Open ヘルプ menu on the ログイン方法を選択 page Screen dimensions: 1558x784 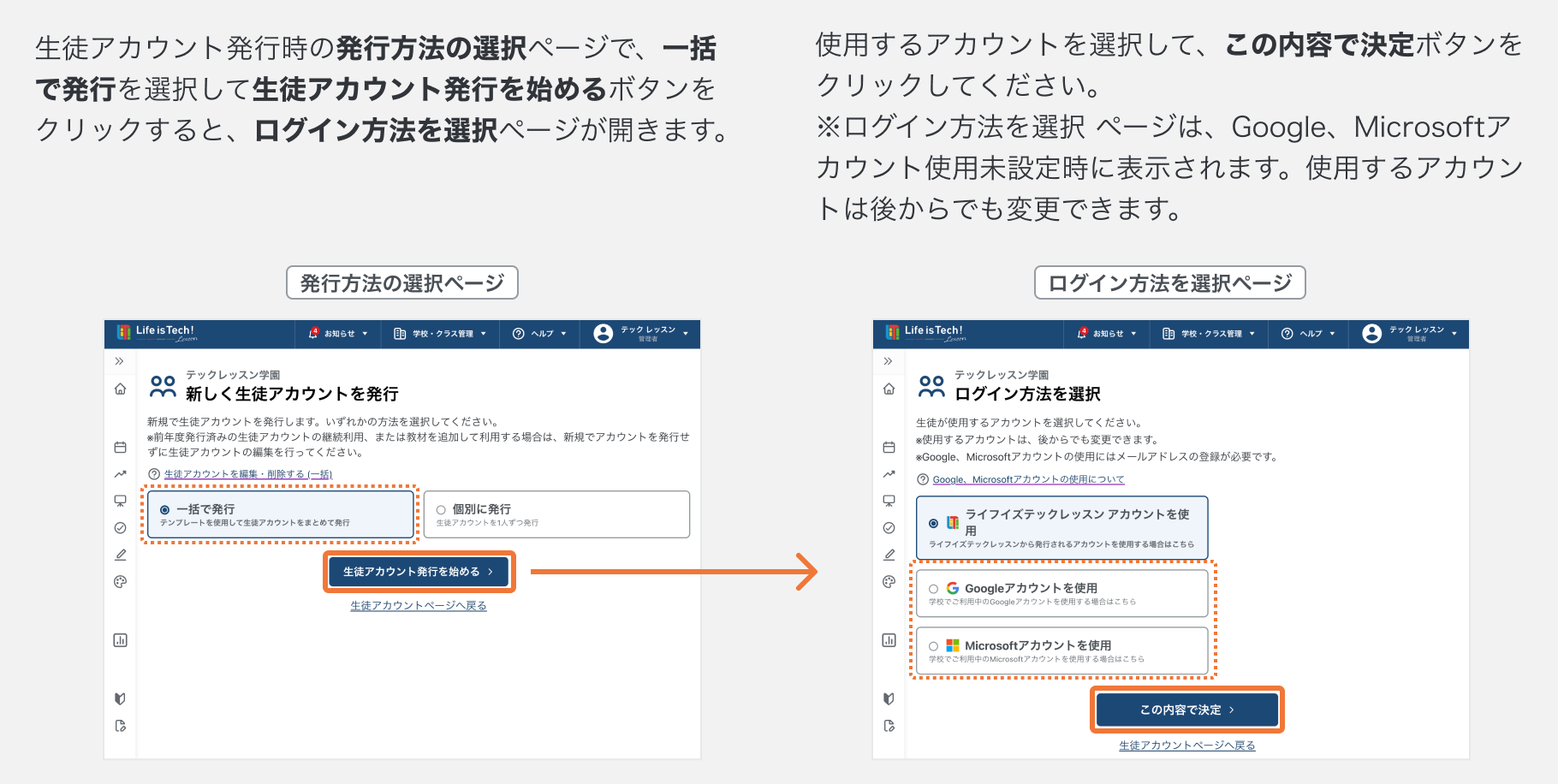coord(1308,334)
